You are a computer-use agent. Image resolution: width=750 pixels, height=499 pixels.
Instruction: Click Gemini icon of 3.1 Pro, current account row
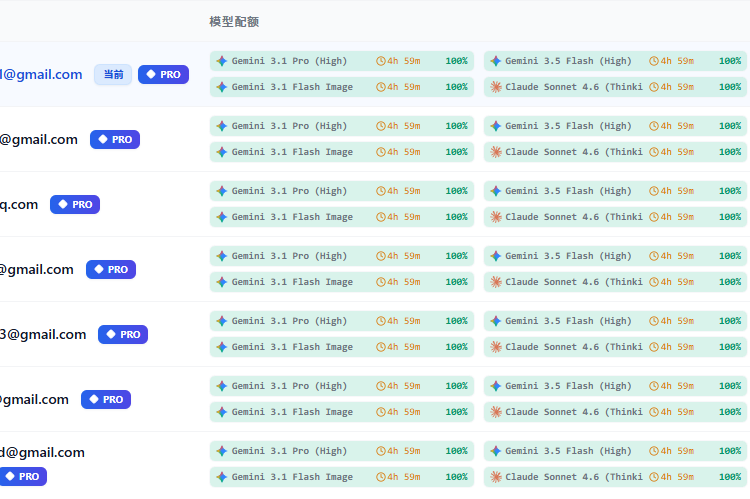click(x=221, y=61)
